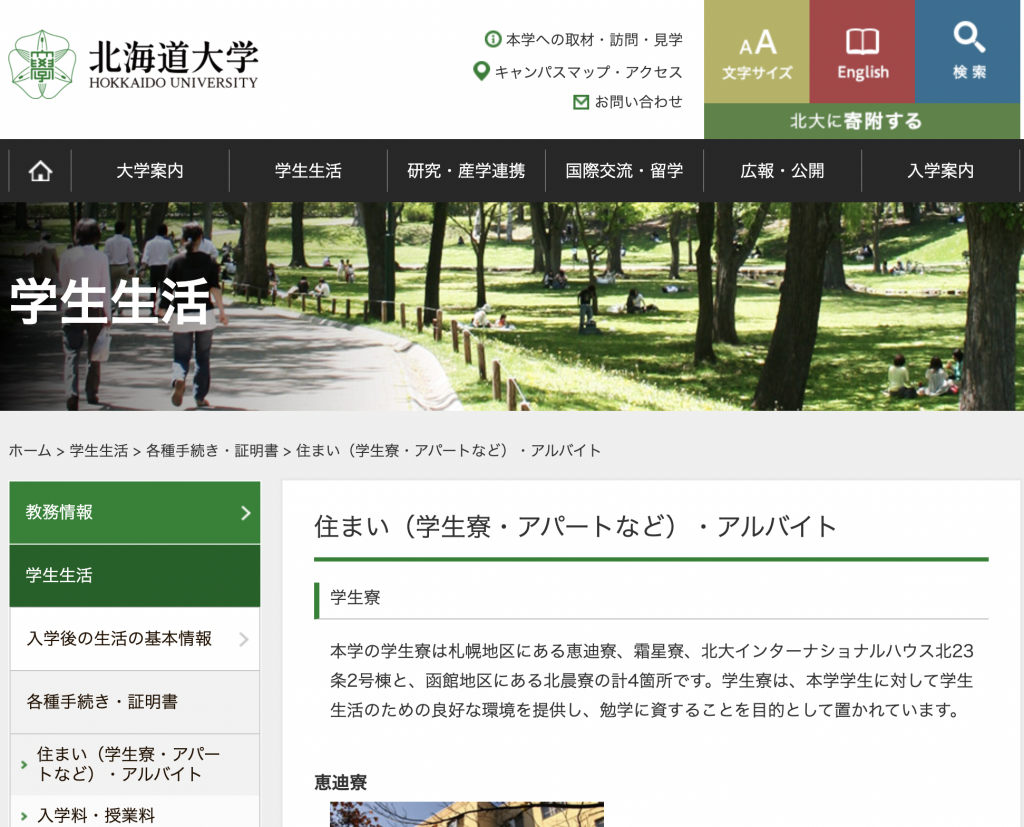The height and width of the screenshot is (827, 1024).
Task: Open the 大学案内 navigation menu
Action: [150, 171]
